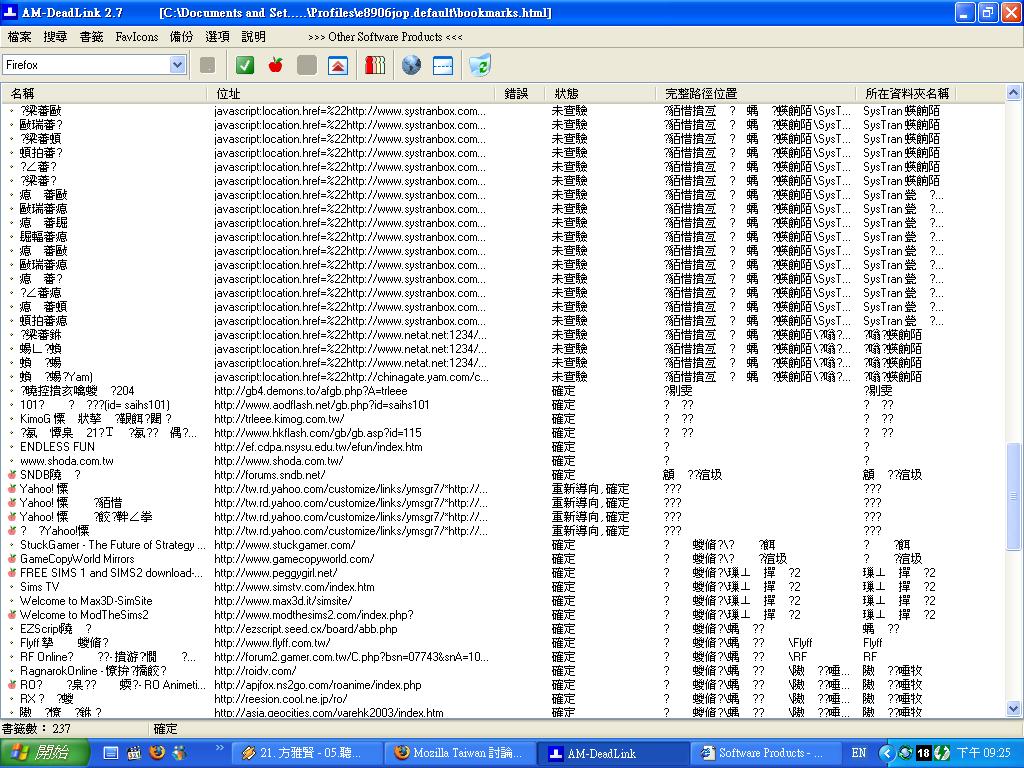Click the large grey square toolbar icon
This screenshot has height=768, width=1024.
click(307, 65)
